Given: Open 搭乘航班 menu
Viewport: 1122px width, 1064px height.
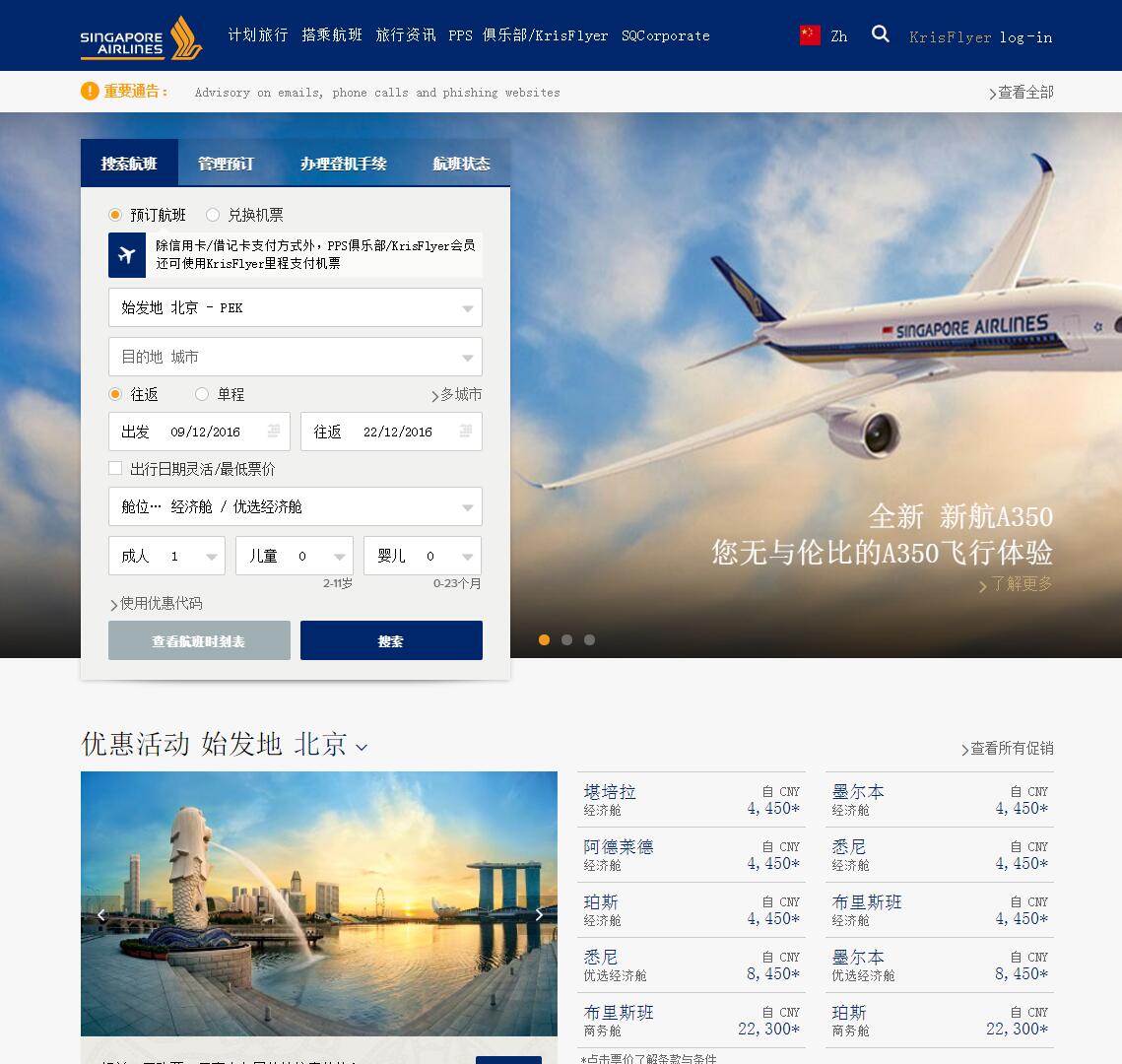Looking at the screenshot, I should 332,35.
